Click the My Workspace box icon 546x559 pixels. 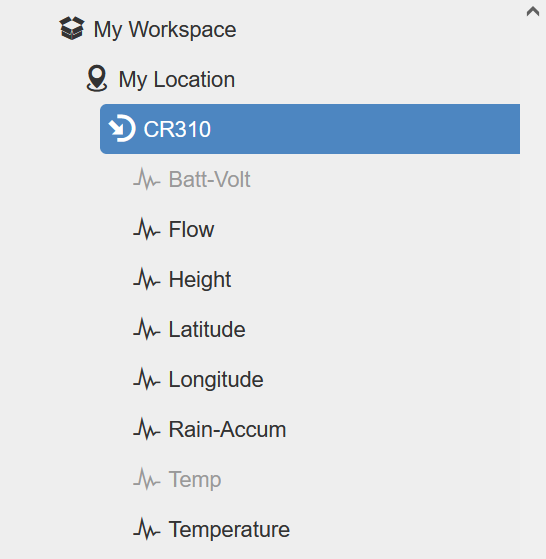click(72, 28)
